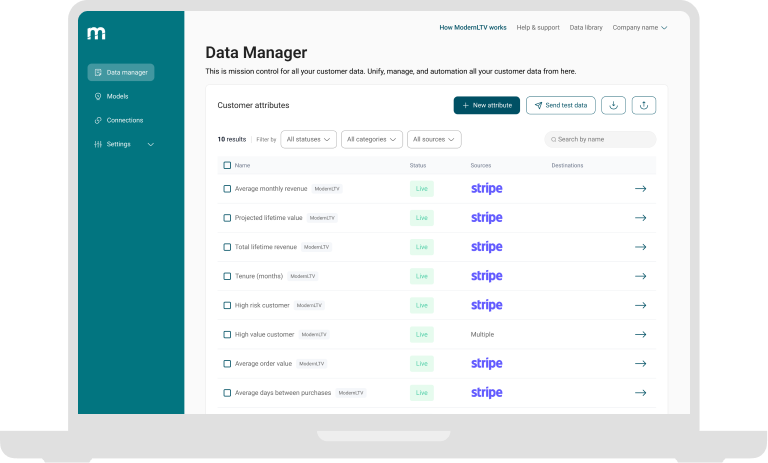Click the Destinations column header
768x463 pixels.
click(x=567, y=166)
